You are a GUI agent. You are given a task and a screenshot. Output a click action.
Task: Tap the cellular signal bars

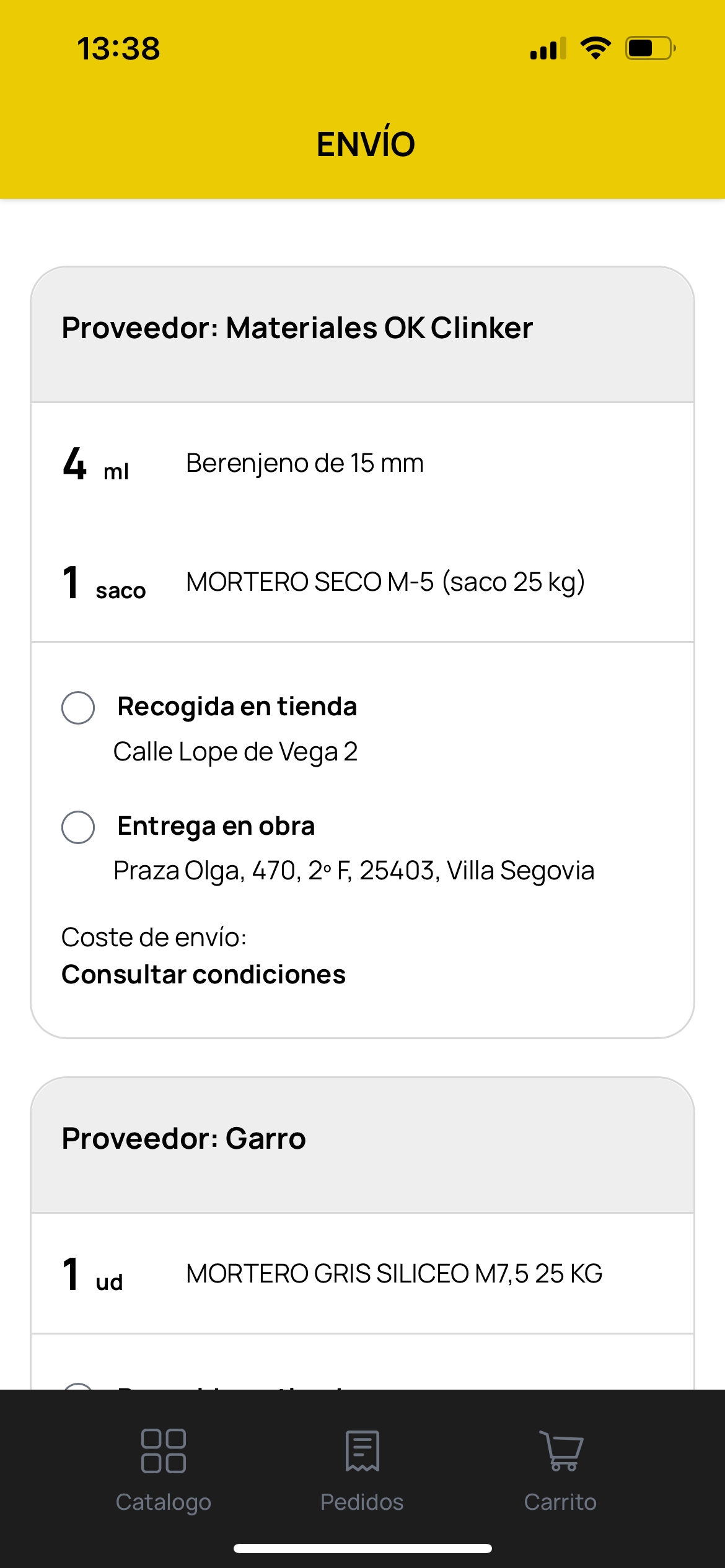[548, 49]
